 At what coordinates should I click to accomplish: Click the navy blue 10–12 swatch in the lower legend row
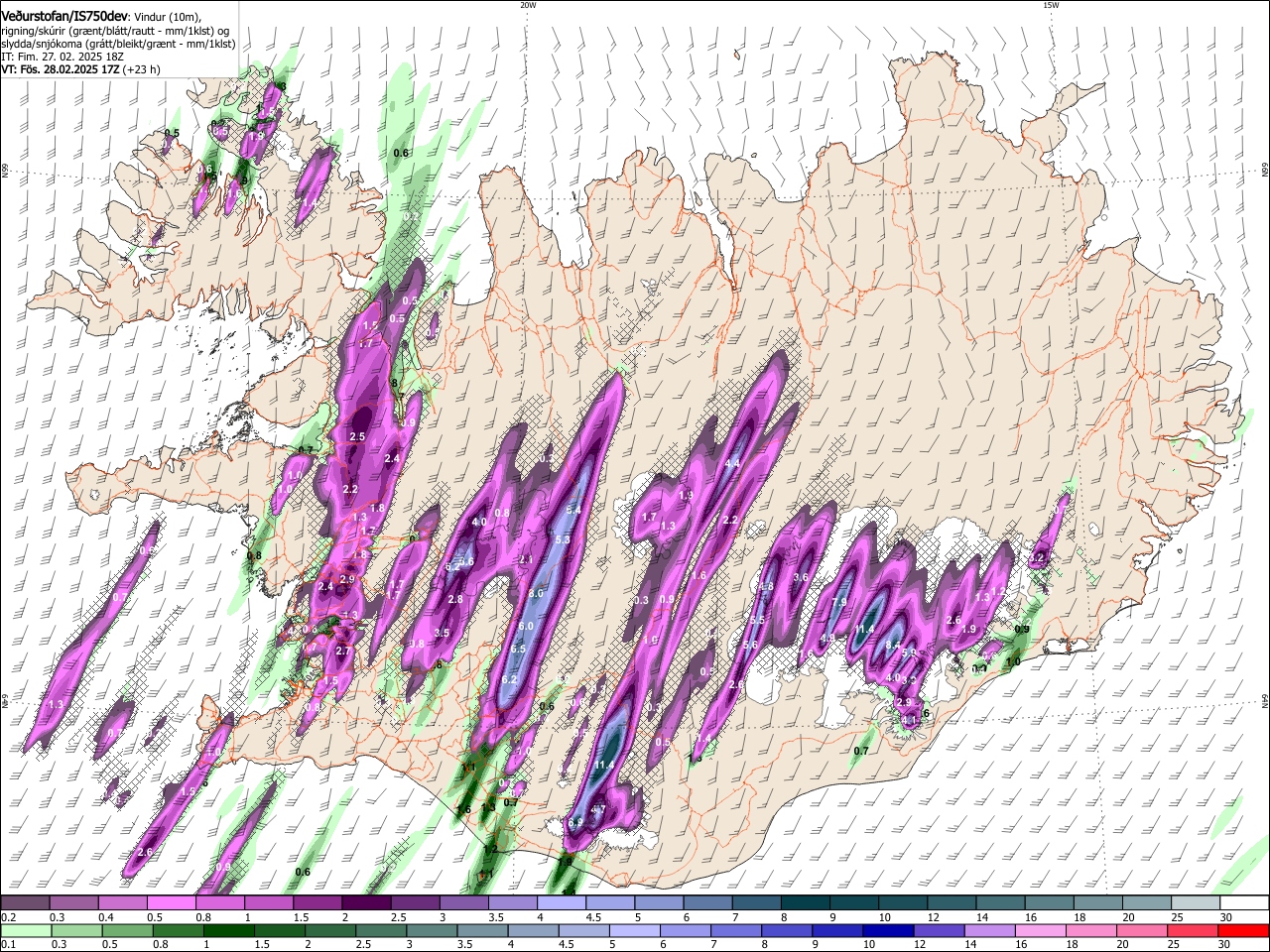point(889,930)
